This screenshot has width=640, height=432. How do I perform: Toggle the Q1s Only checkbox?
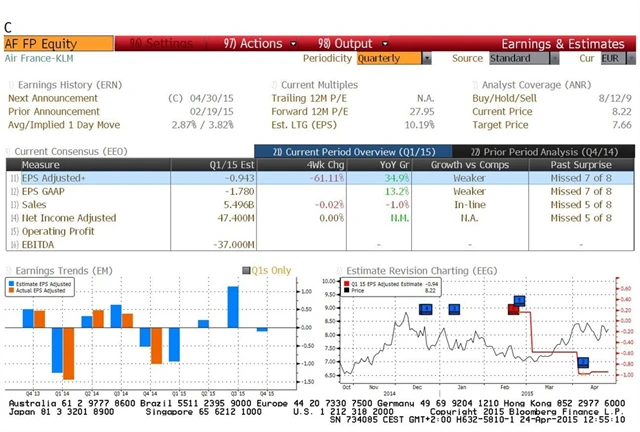tap(247, 270)
